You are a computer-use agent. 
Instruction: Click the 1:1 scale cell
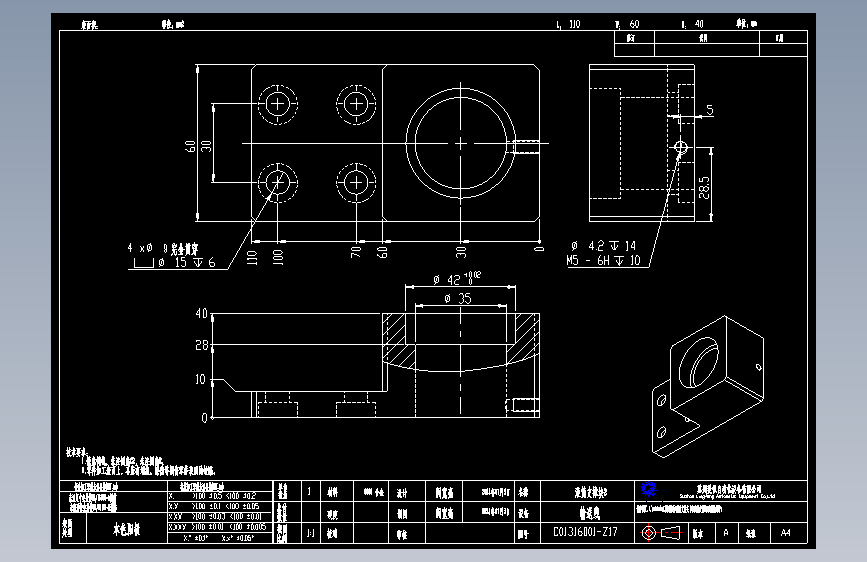point(310,533)
